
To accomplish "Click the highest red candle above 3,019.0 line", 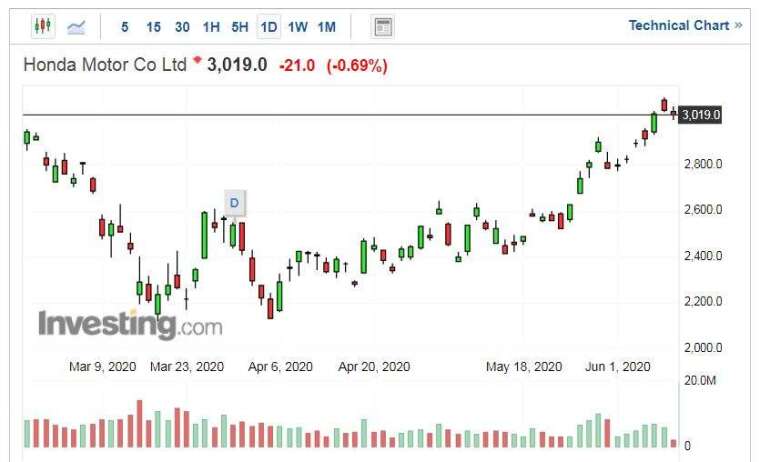I will [664, 104].
